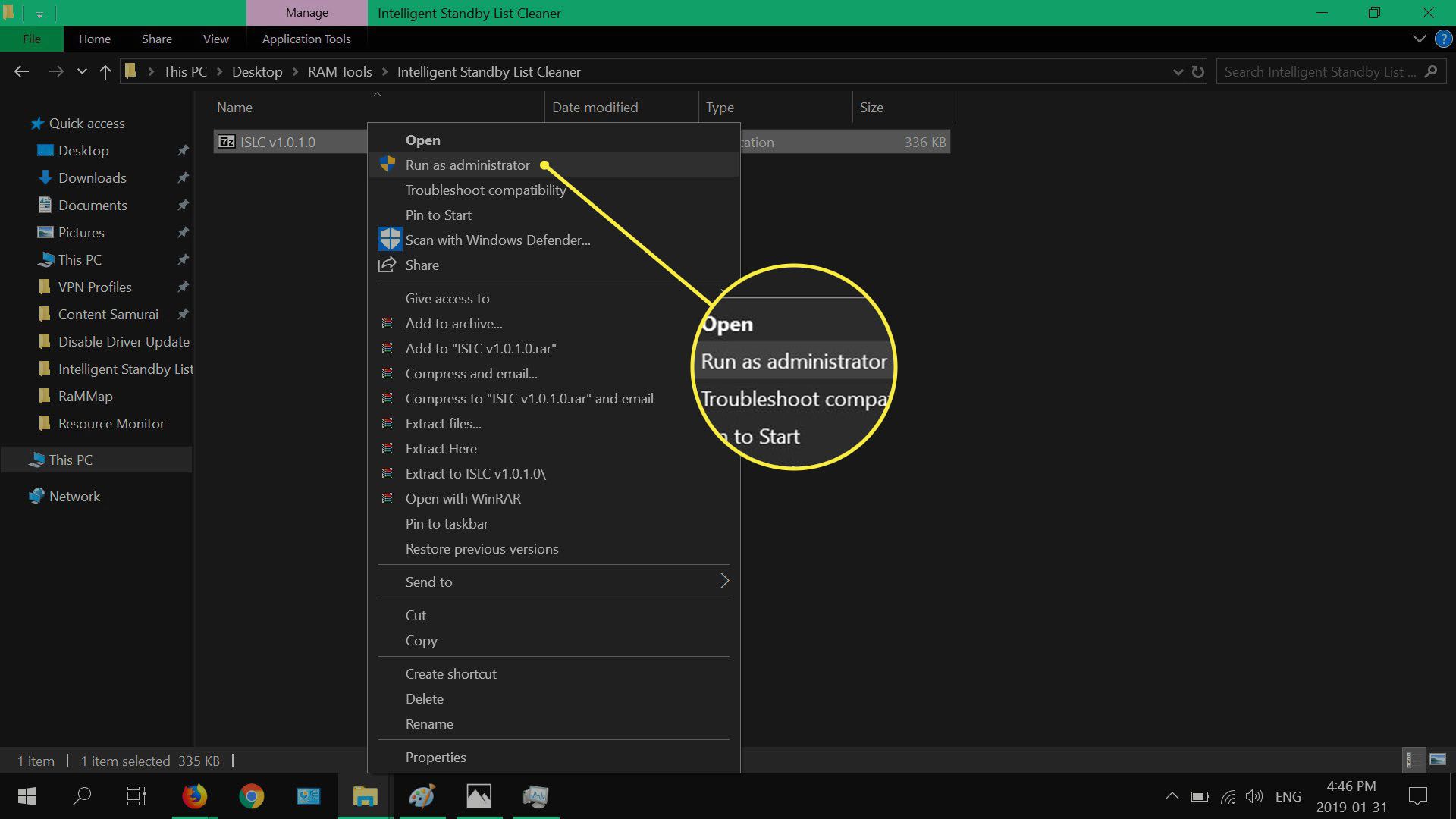Open taskbar Search magnifier icon
1456x819 pixels.
pos(81,796)
